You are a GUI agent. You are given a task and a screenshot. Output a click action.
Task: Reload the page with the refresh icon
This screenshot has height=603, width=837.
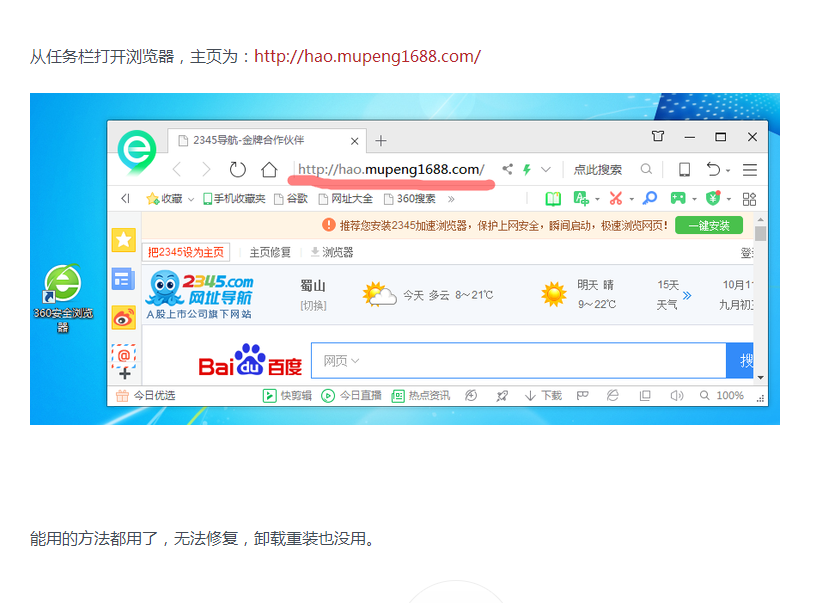click(x=238, y=170)
